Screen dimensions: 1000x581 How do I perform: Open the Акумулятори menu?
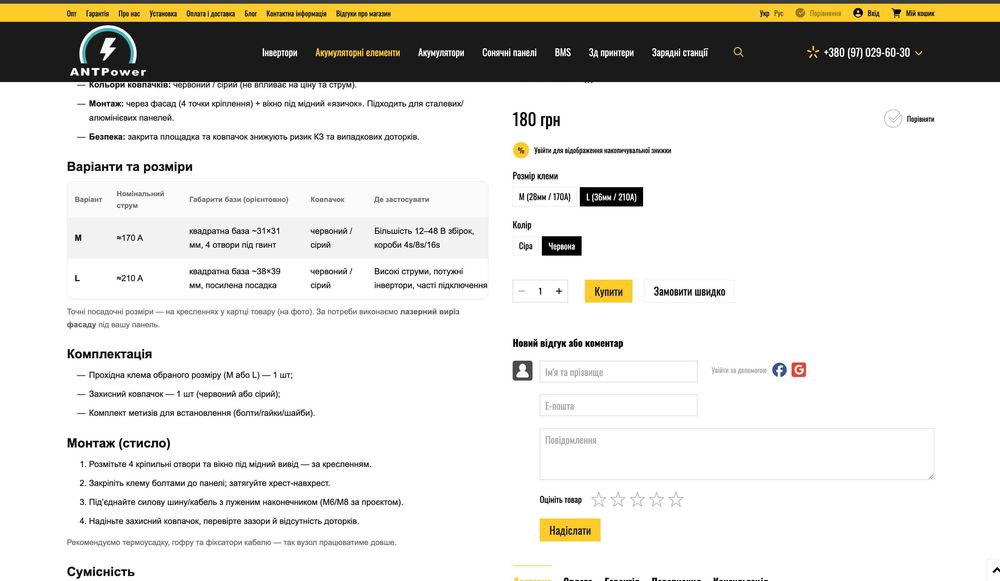(441, 52)
